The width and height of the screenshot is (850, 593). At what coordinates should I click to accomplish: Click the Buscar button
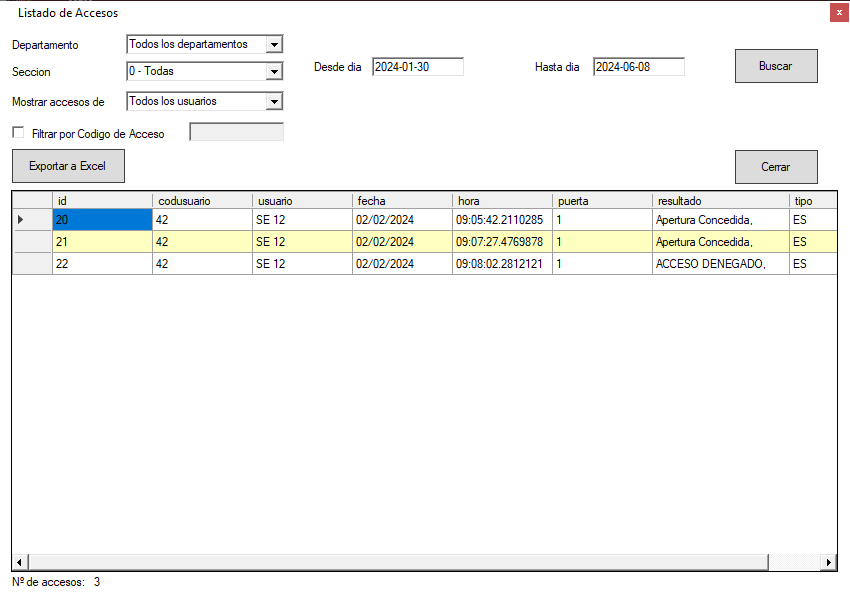[x=776, y=66]
